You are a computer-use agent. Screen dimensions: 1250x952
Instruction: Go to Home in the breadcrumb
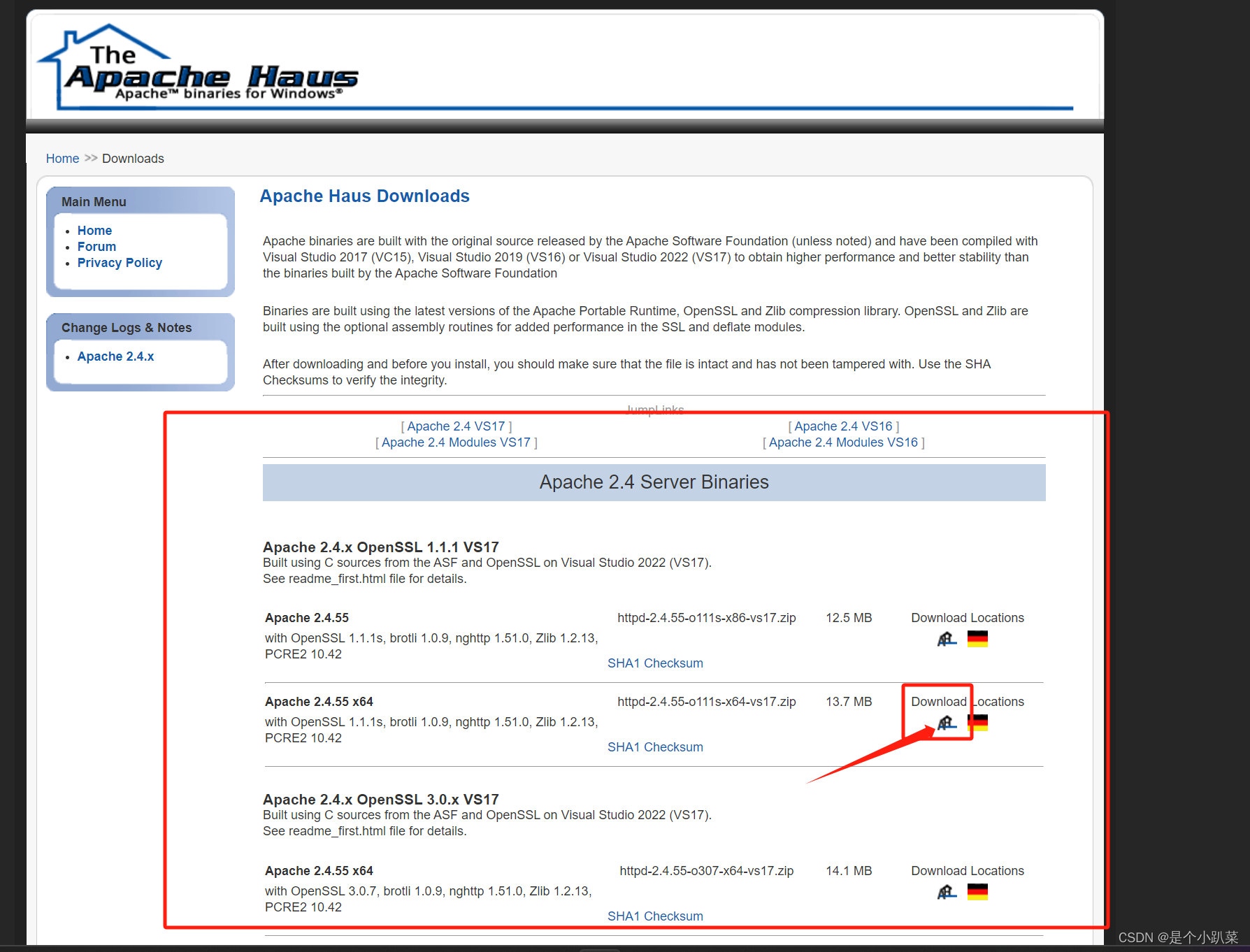[x=62, y=159]
